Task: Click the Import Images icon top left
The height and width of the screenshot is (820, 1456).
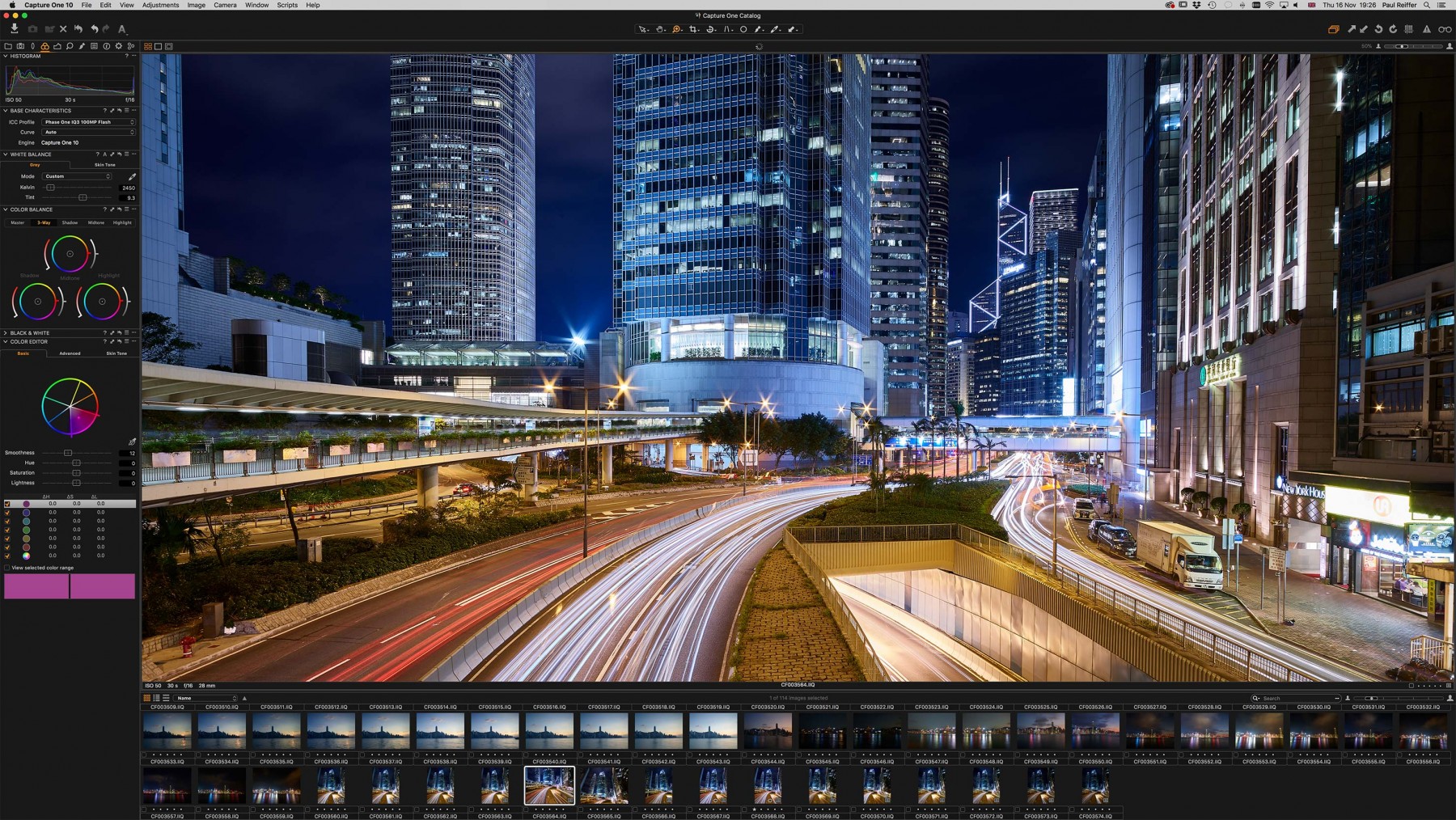Action: tap(14, 28)
